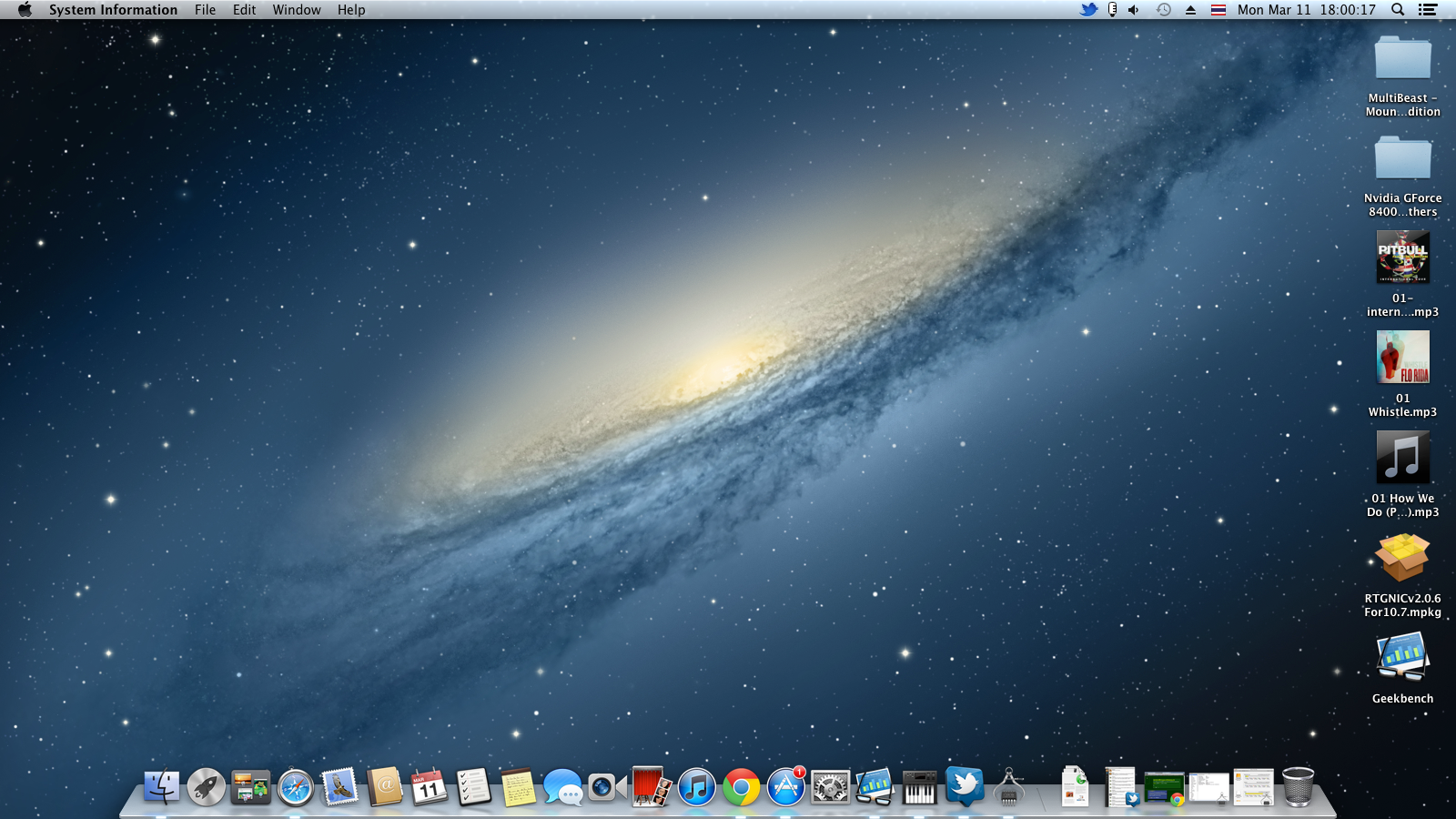Image resolution: width=1456 pixels, height=819 pixels.
Task: Open the Window menu
Action: (297, 10)
